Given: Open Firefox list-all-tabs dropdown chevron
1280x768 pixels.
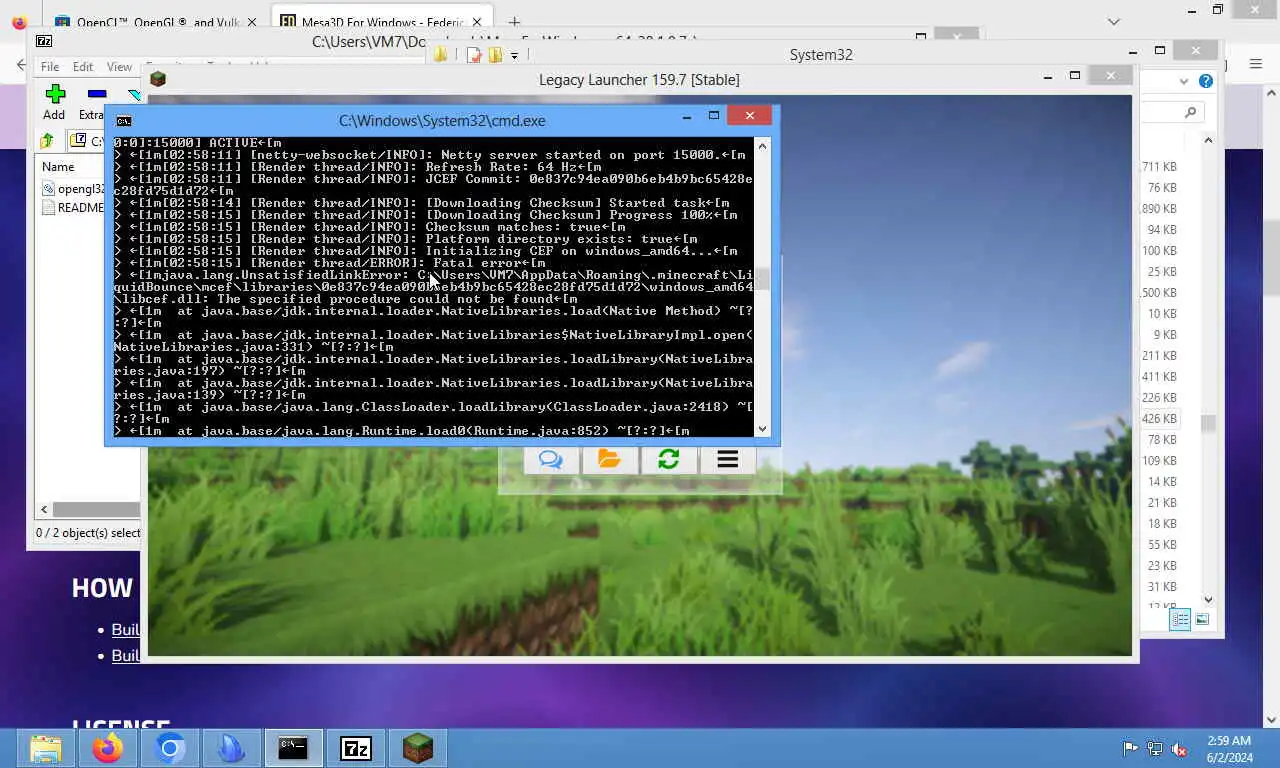Looking at the screenshot, I should 1114,21.
